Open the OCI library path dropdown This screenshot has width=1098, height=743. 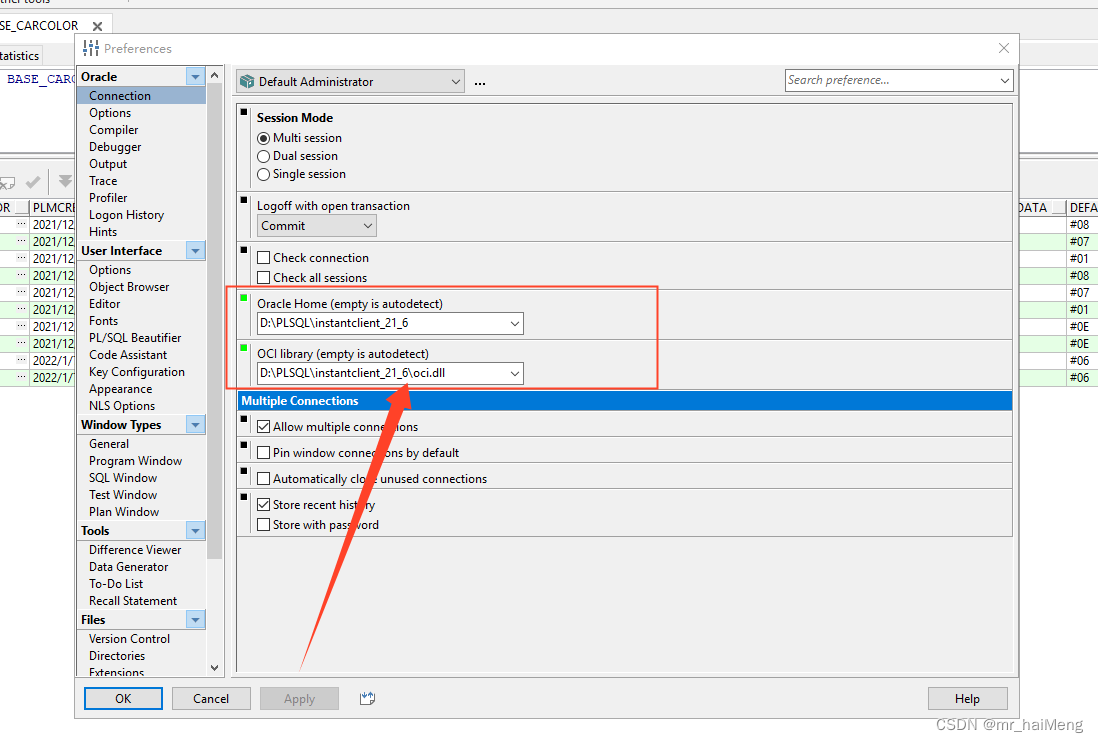tap(515, 373)
